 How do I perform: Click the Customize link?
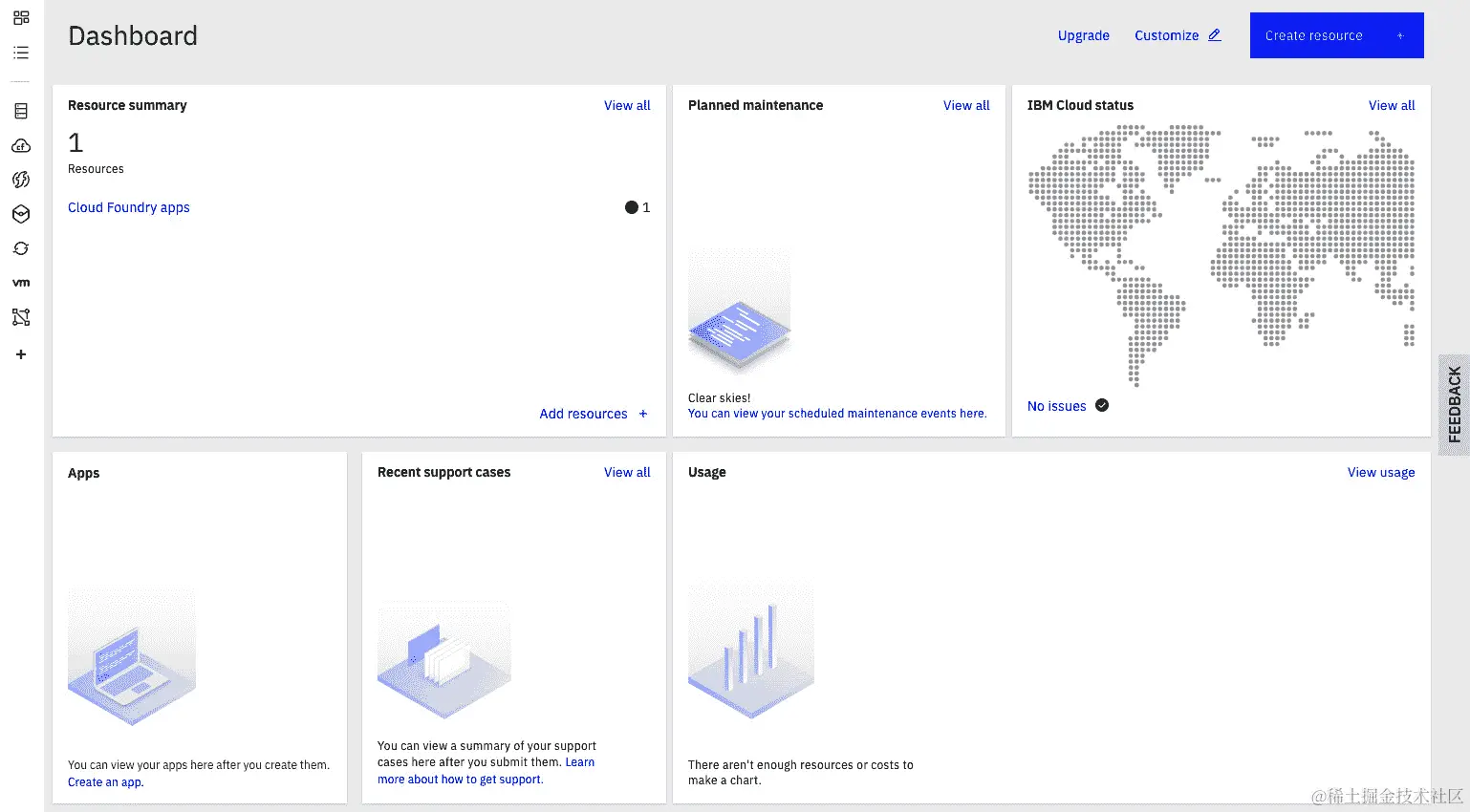(1166, 35)
